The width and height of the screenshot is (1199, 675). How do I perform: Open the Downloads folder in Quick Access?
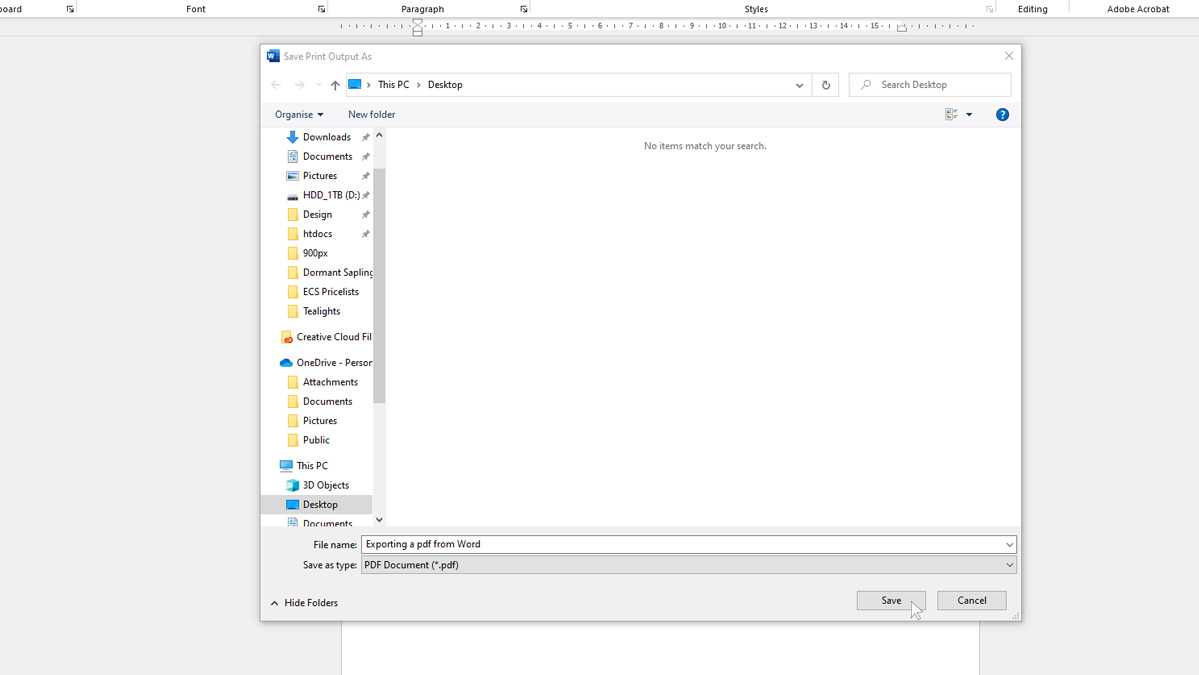pyautogui.click(x=323, y=137)
